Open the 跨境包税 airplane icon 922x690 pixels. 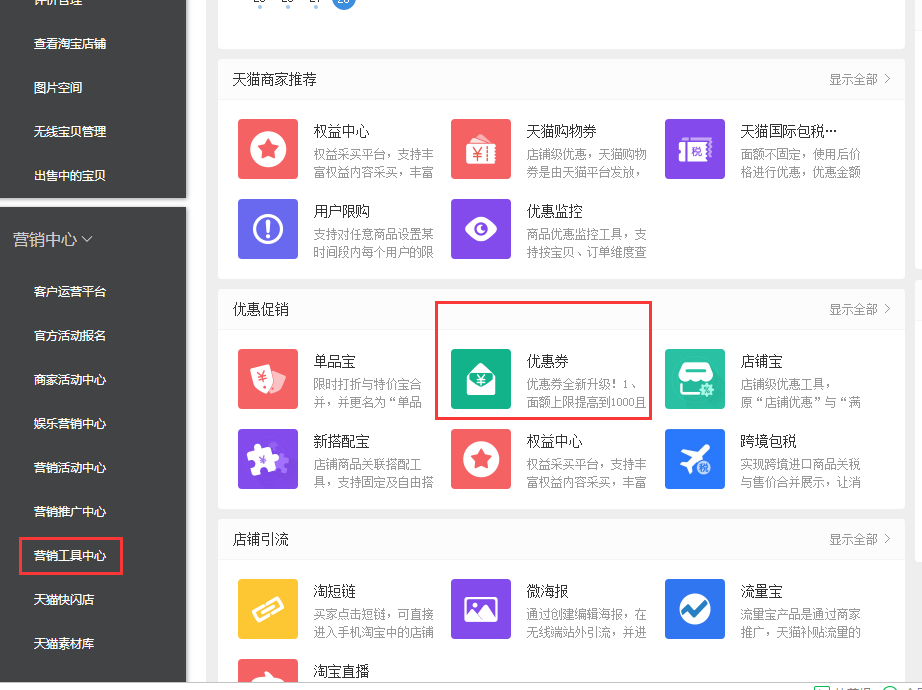coord(694,459)
